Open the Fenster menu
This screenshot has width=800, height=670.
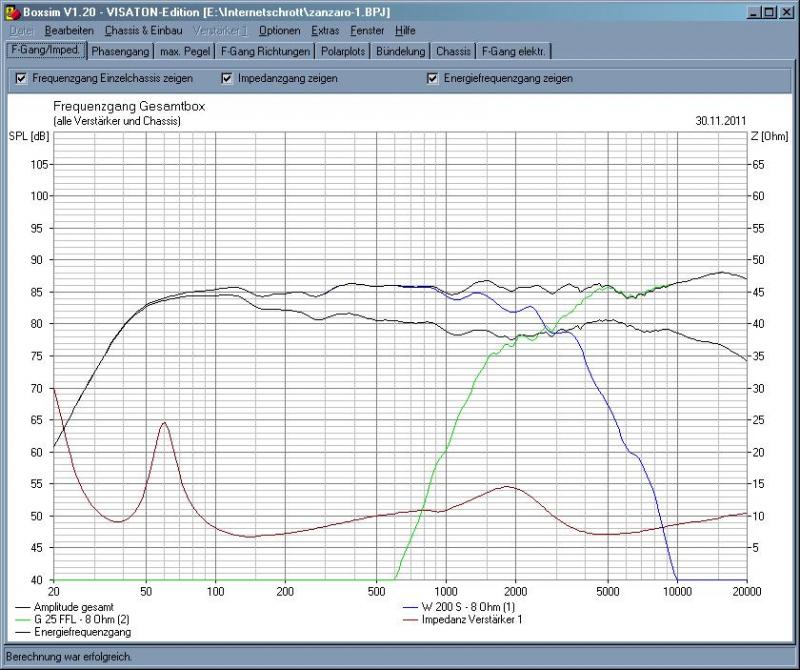[x=366, y=31]
